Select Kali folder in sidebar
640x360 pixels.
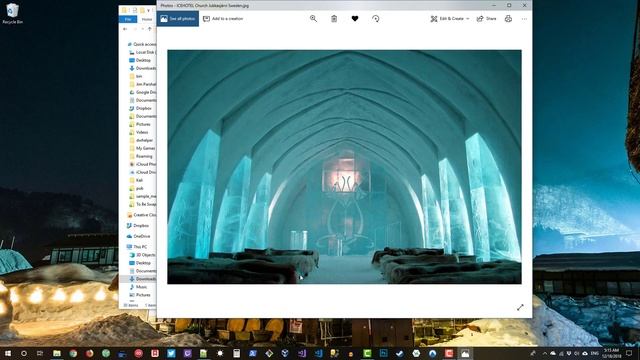click(136, 180)
